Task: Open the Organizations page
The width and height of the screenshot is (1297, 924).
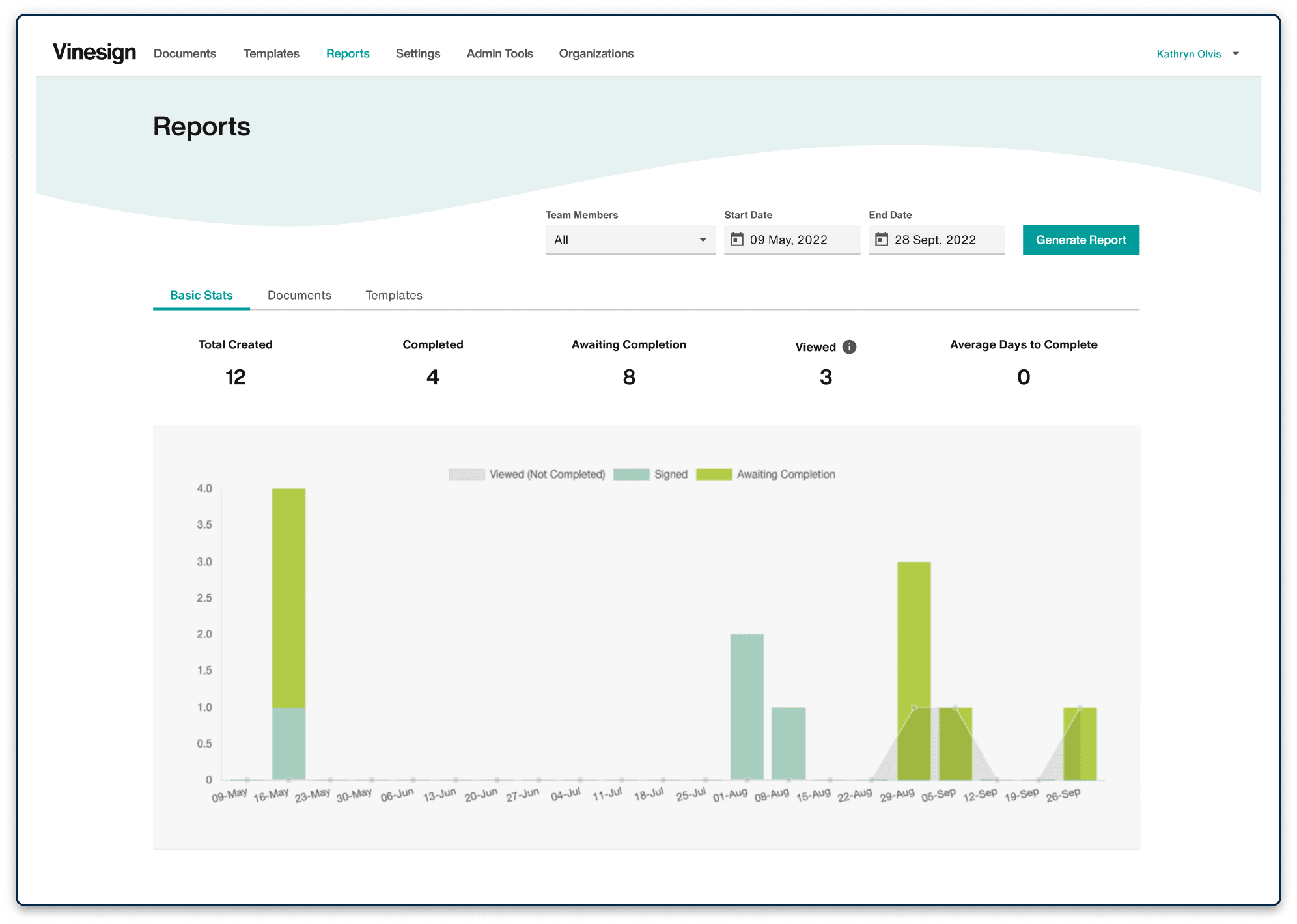Action: 596,53
